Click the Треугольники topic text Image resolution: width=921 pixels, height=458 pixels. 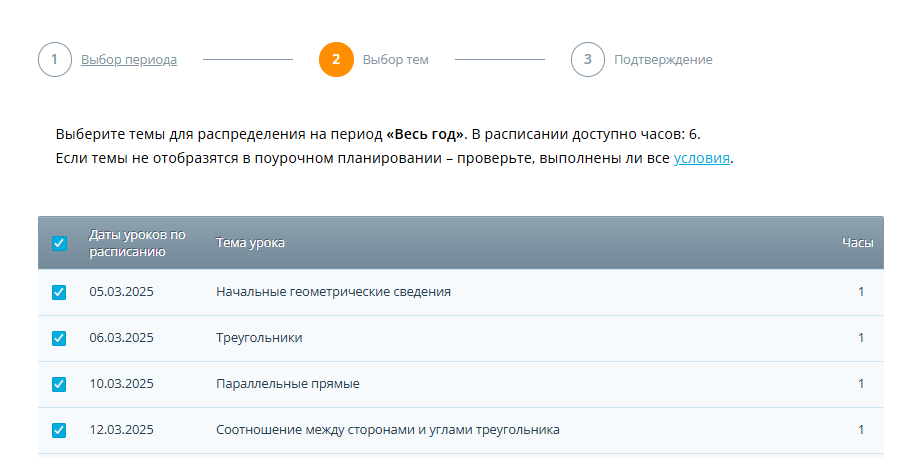(259, 338)
